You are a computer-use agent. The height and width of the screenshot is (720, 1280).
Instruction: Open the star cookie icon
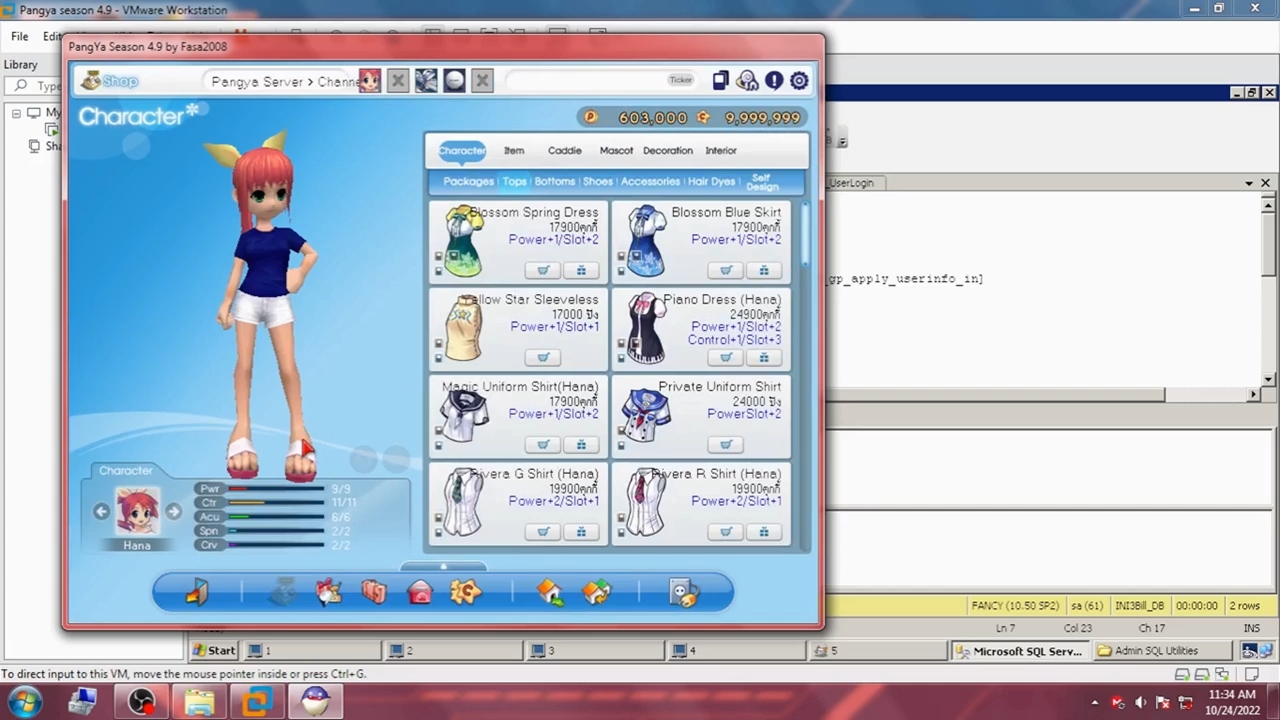466,592
